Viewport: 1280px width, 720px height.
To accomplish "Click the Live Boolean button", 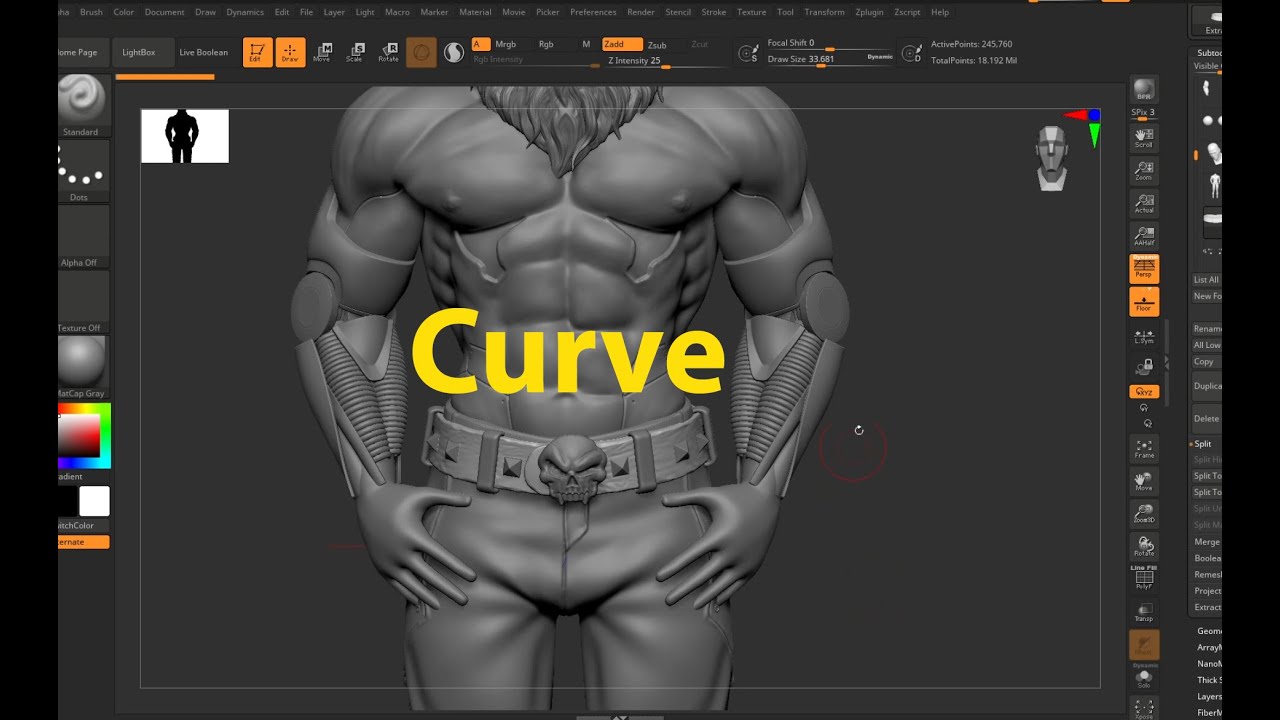I will [x=204, y=52].
